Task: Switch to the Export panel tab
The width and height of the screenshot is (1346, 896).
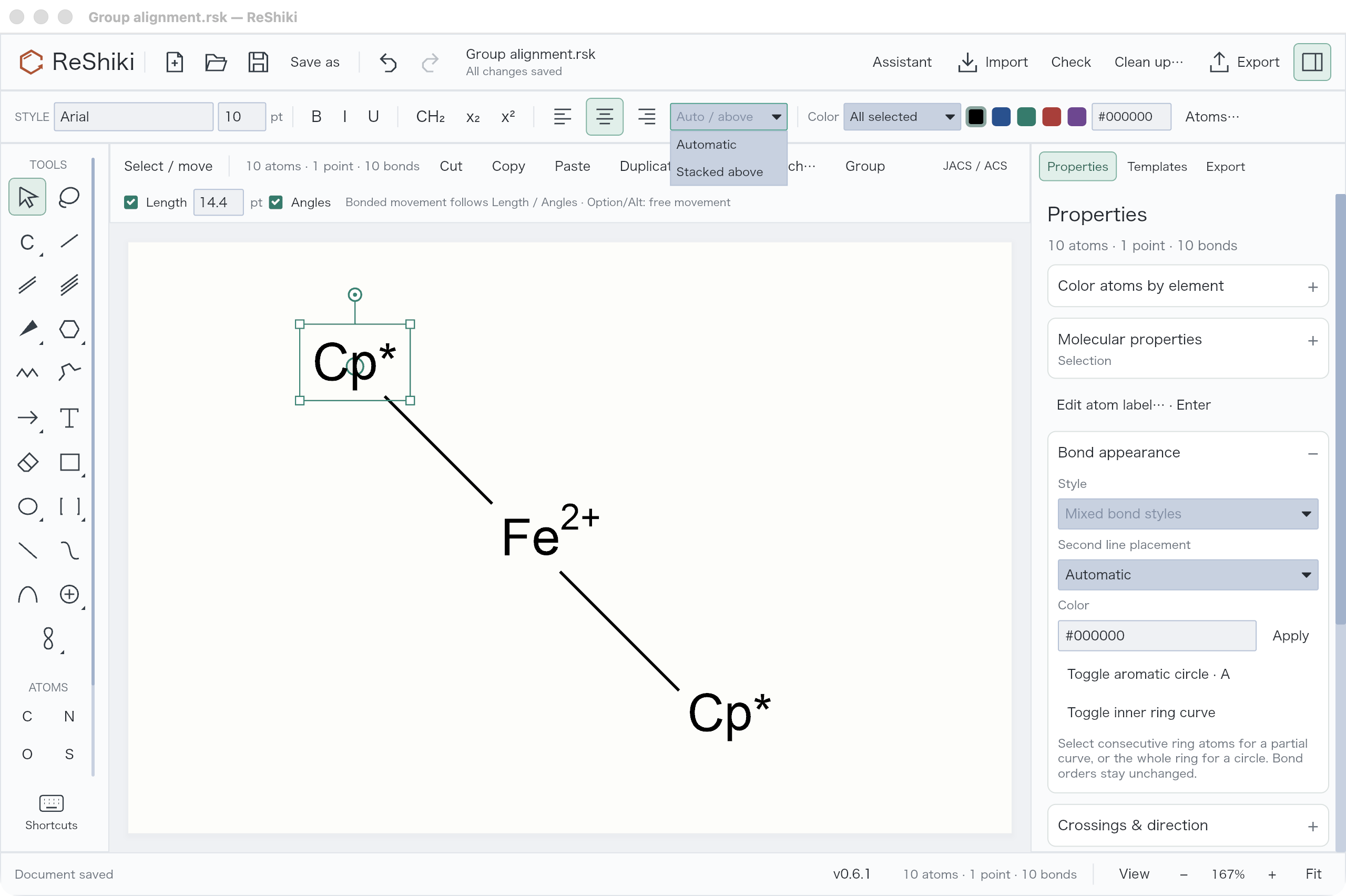Action: pos(1225,166)
